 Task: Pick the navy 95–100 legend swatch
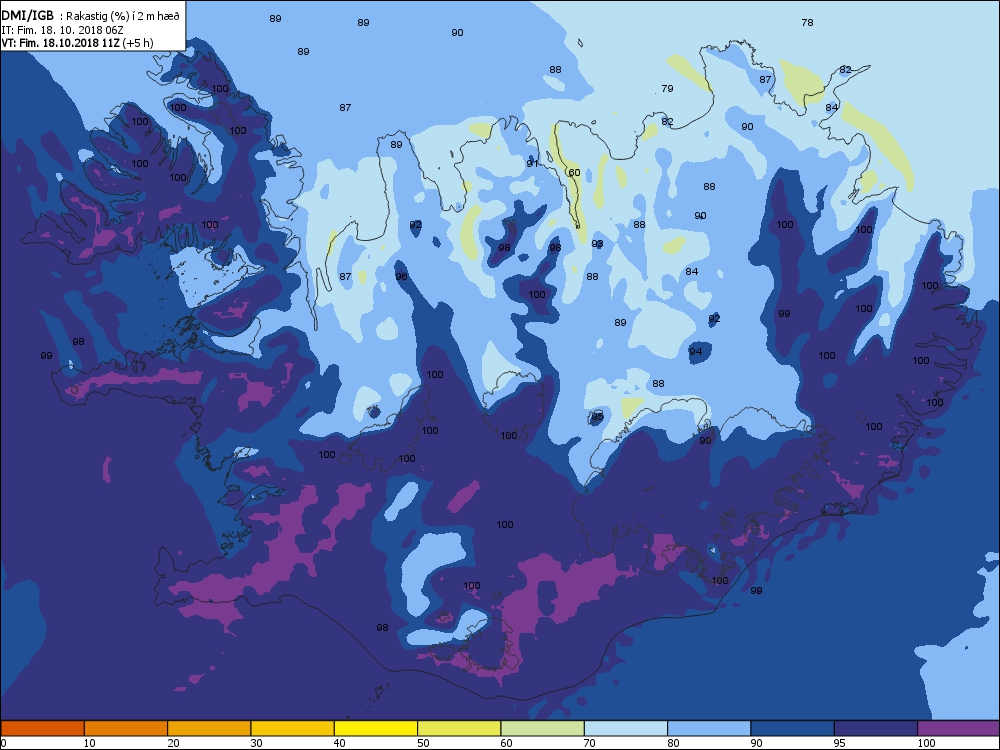pos(876,728)
